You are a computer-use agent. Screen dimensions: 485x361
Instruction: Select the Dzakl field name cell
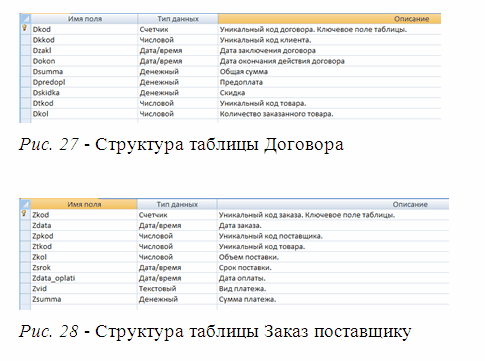(x=84, y=51)
